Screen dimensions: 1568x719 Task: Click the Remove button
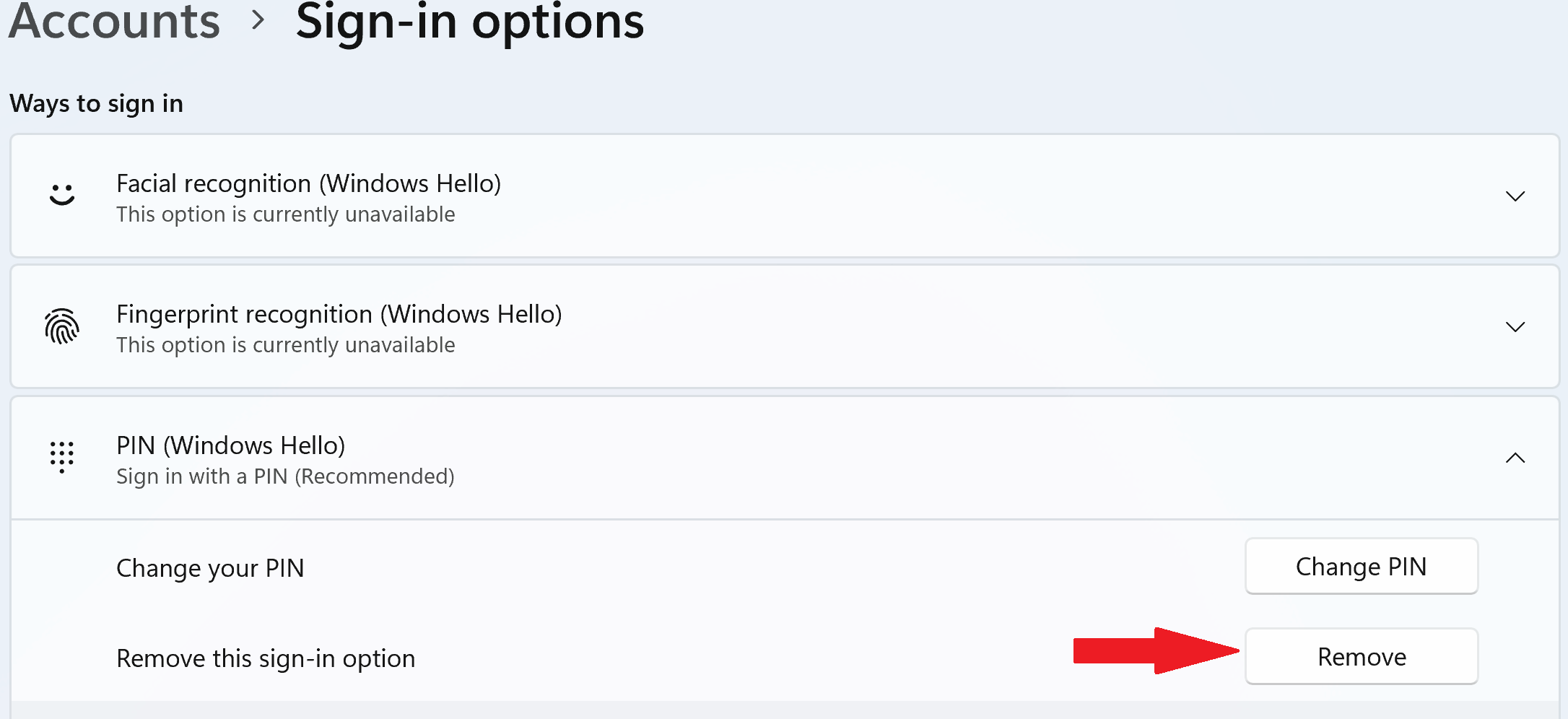click(1362, 656)
